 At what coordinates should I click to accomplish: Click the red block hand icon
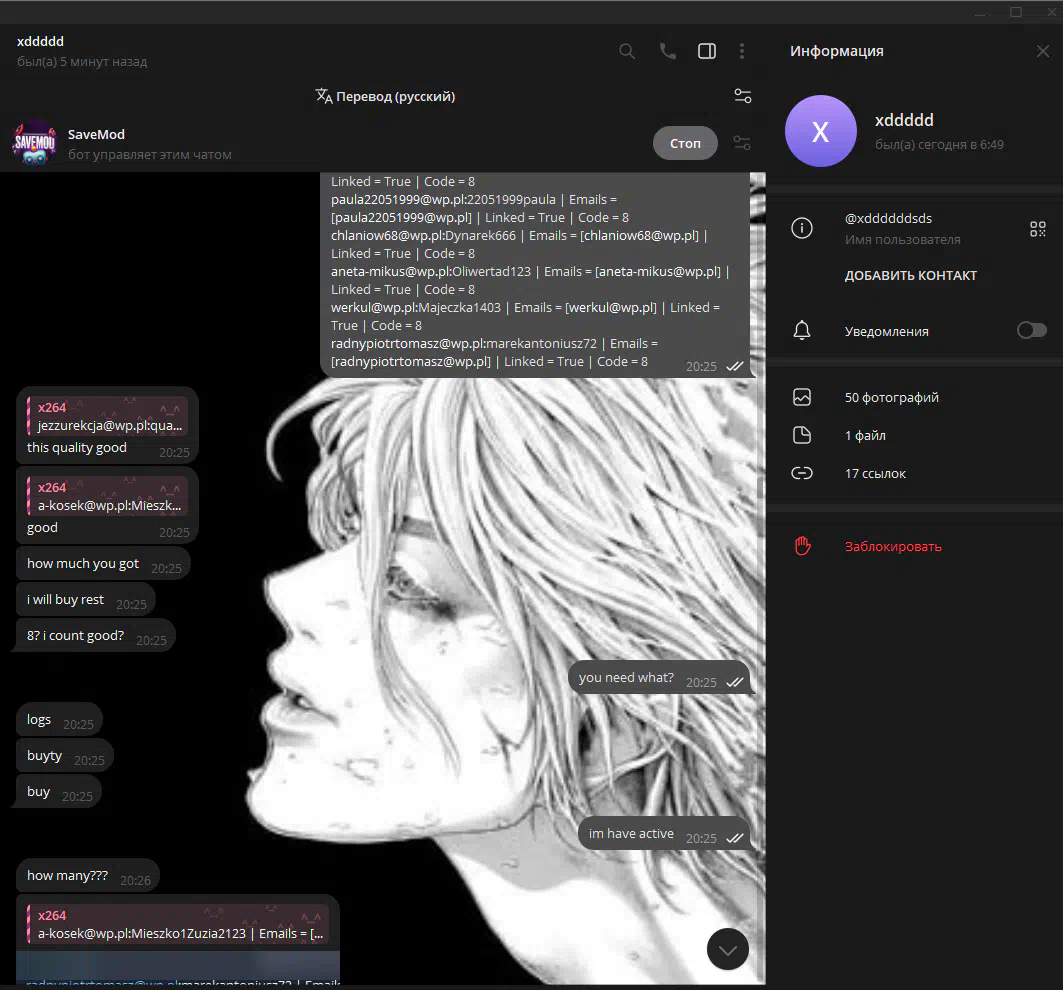(803, 546)
